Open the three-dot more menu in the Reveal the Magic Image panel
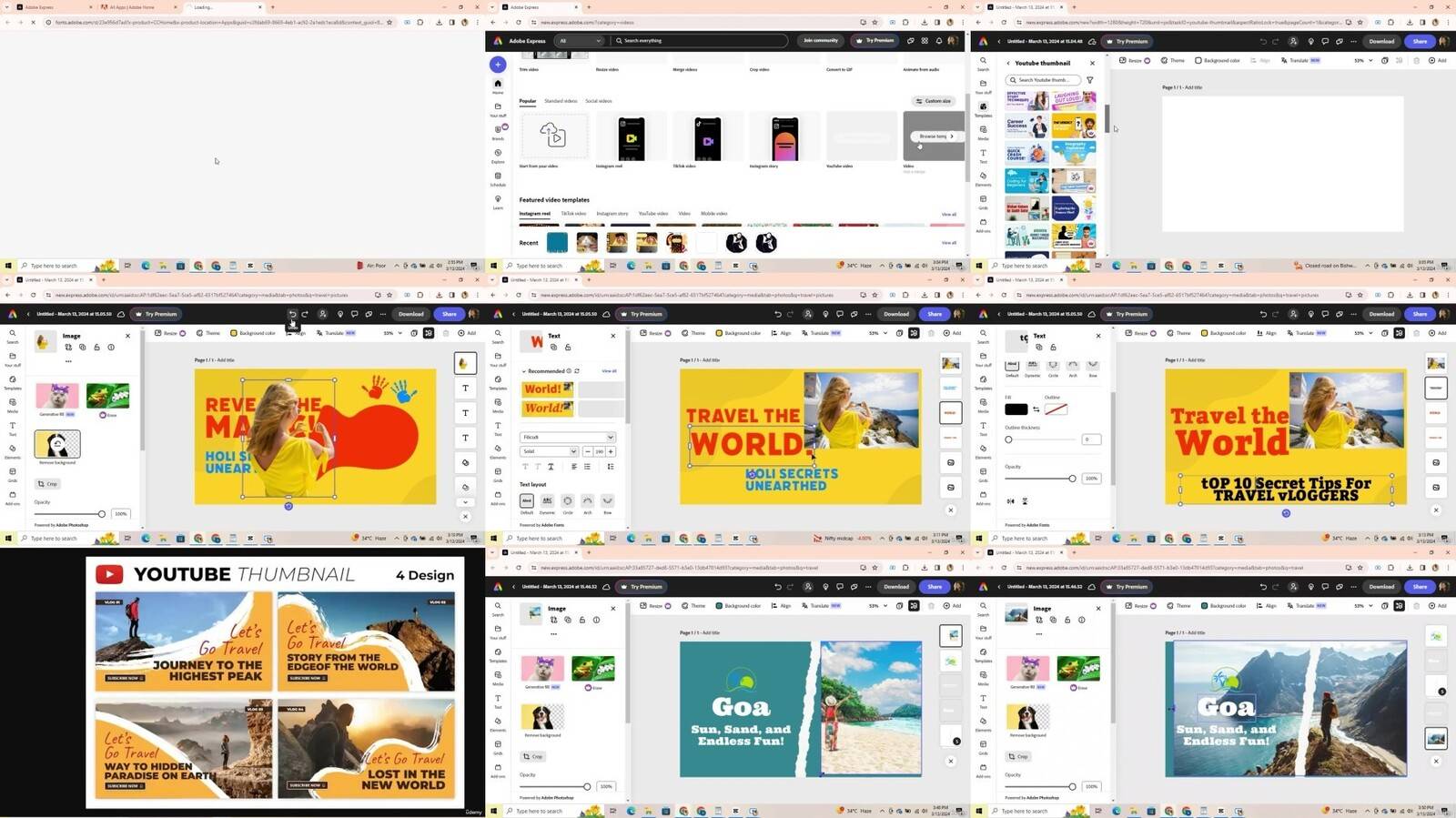Screen dimensions: 1456x818 point(68,361)
